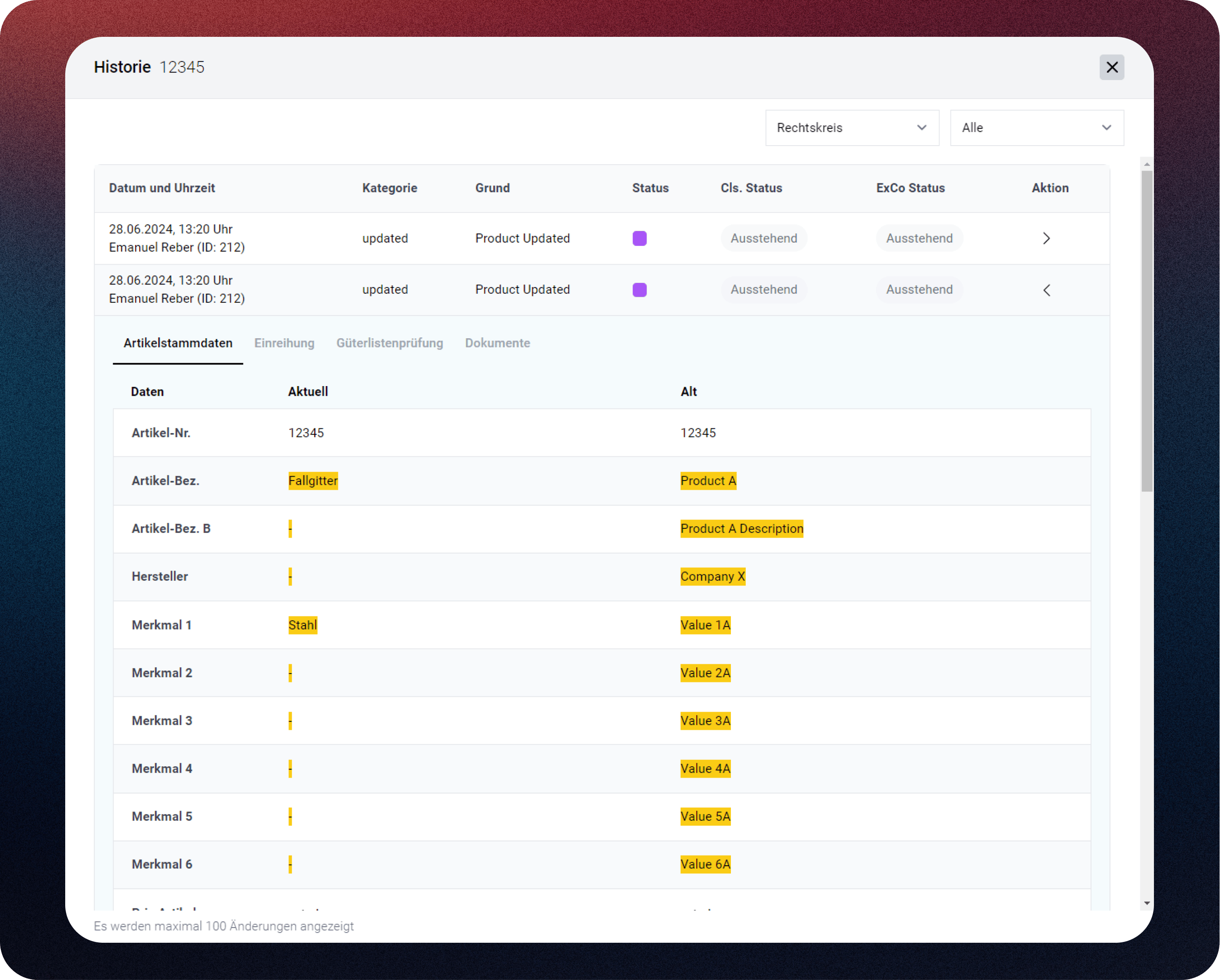The width and height of the screenshot is (1220, 980).
Task: Collapse second history row with left chevron
Action: coord(1046,290)
